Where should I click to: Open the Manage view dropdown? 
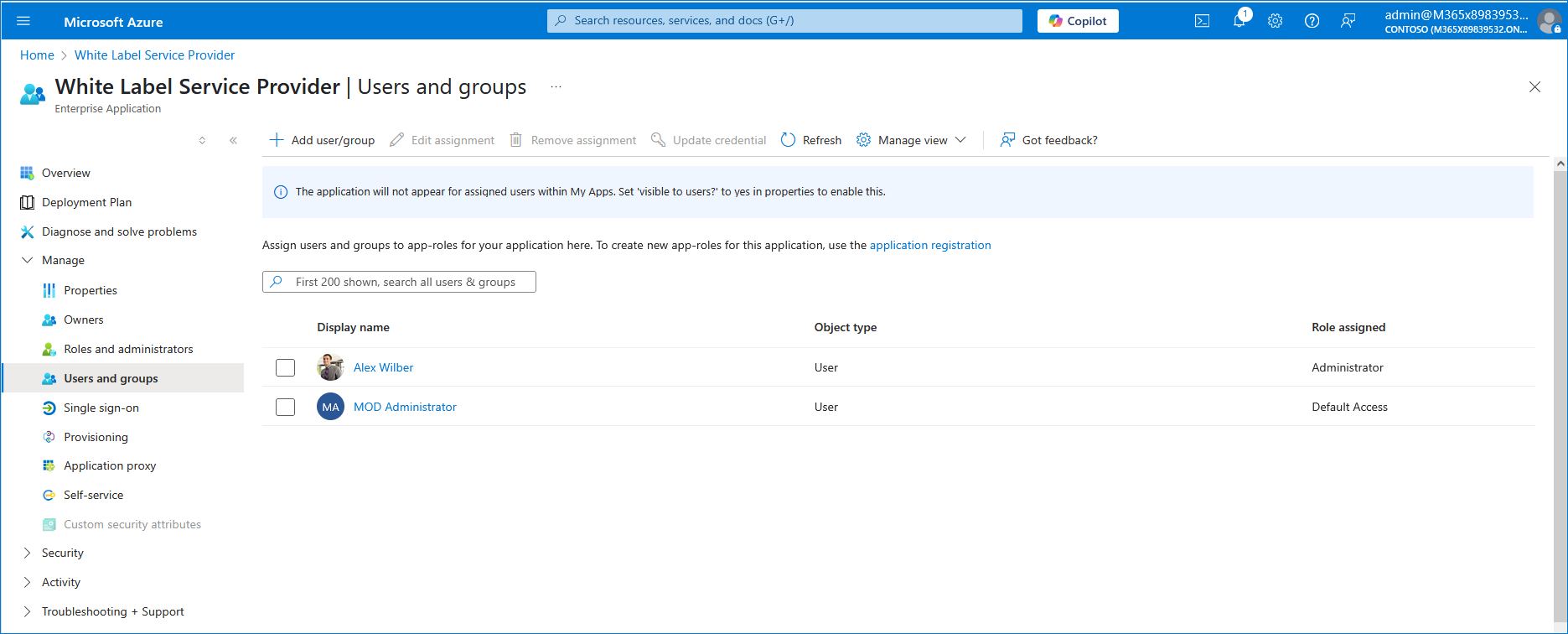pos(912,140)
